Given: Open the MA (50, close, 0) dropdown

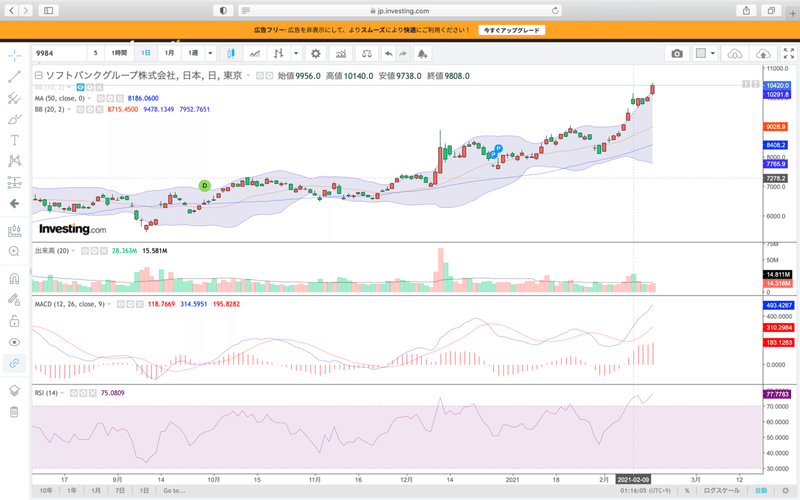Looking at the screenshot, I should [x=90, y=98].
